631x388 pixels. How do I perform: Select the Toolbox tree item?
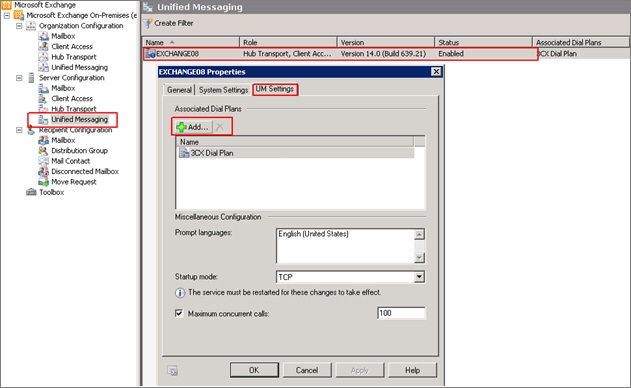coord(52,192)
